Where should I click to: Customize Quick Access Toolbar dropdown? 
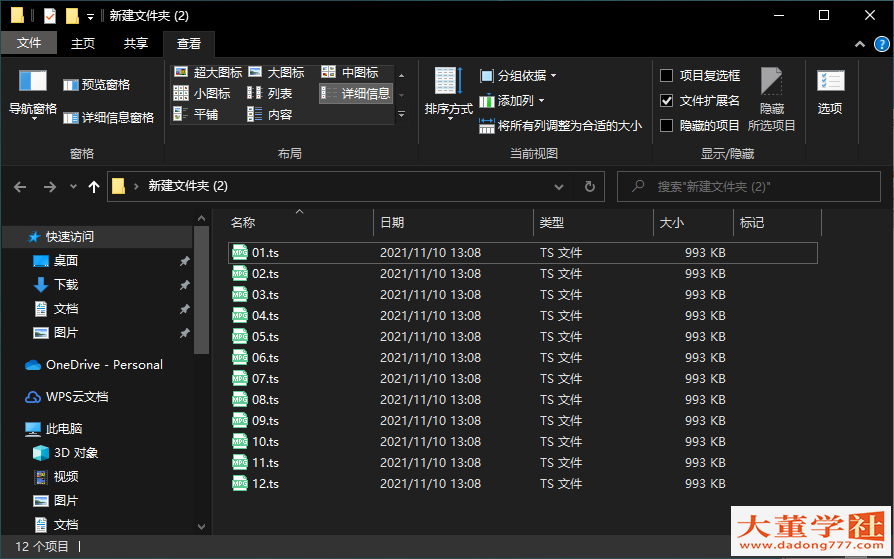[x=90, y=17]
